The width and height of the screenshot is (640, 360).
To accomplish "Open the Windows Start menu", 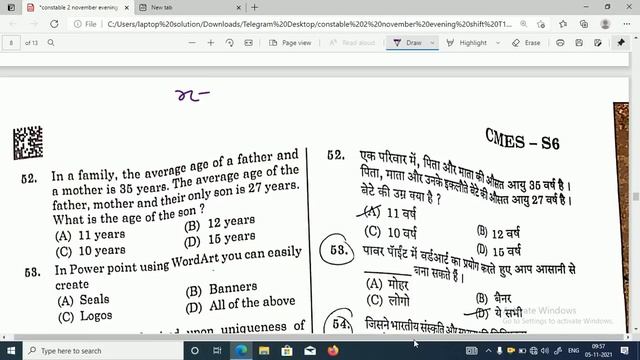I will 11,351.
